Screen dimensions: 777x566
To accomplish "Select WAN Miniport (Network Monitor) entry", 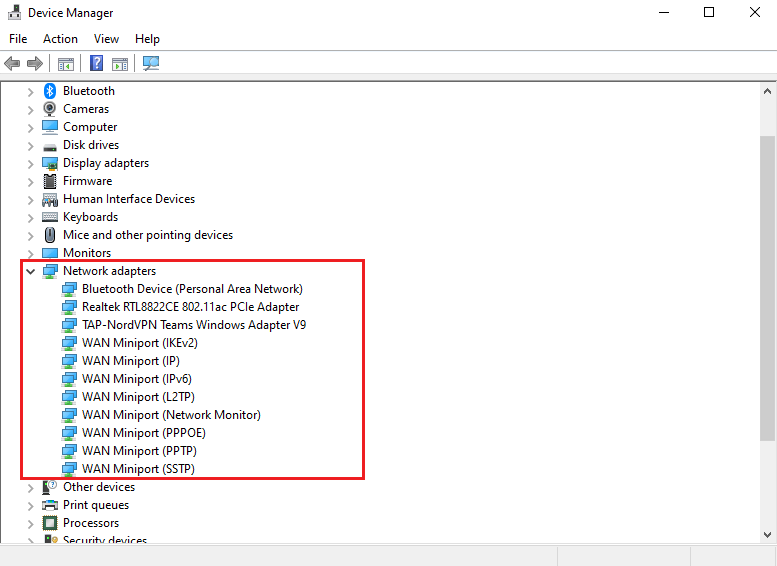I will pyautogui.click(x=171, y=415).
